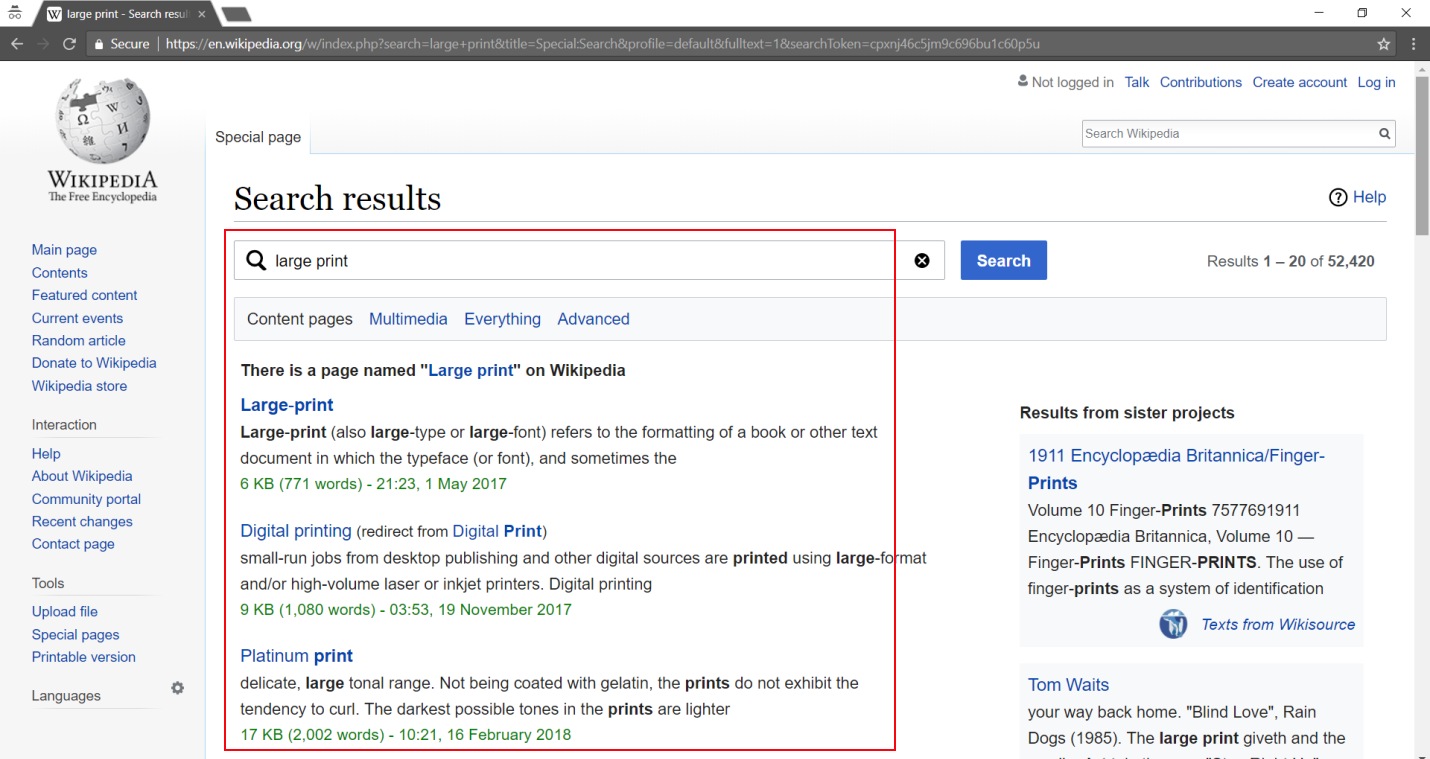Click the 'Texts from Wikisource' link
Viewport: 1430px width, 759px height.
click(x=1278, y=624)
